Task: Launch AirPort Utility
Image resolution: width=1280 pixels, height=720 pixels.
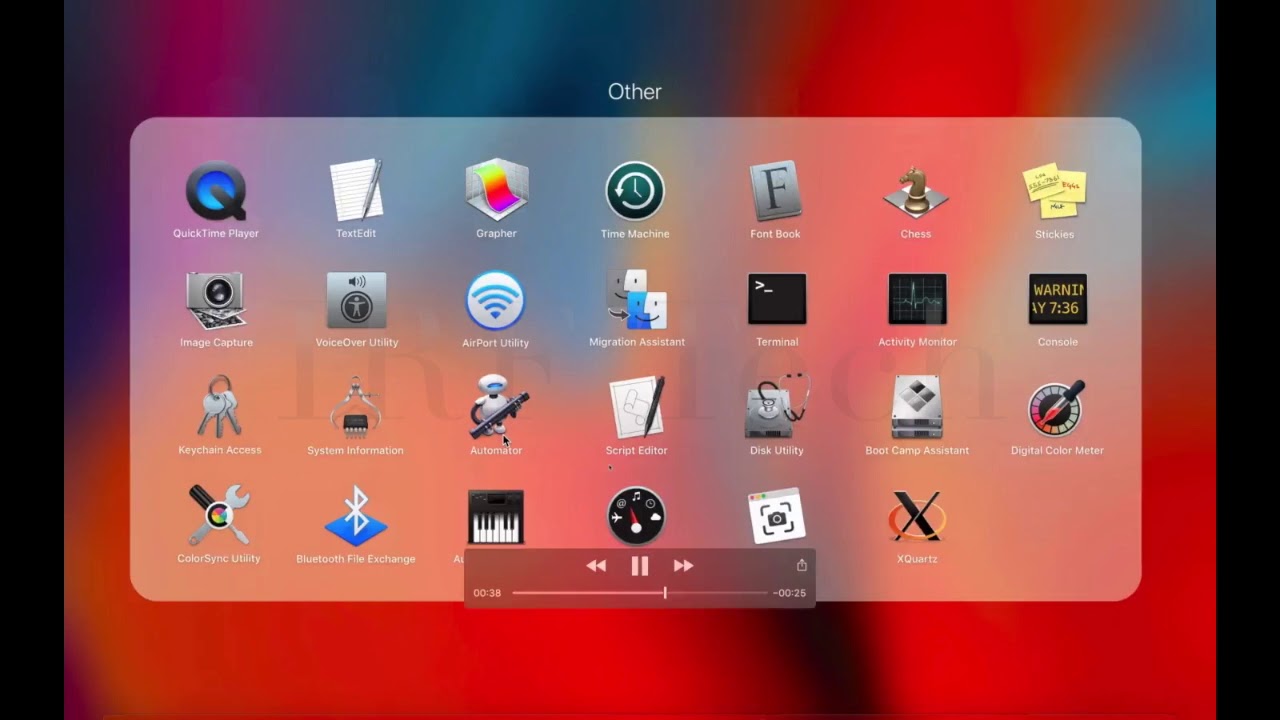Action: click(x=495, y=300)
